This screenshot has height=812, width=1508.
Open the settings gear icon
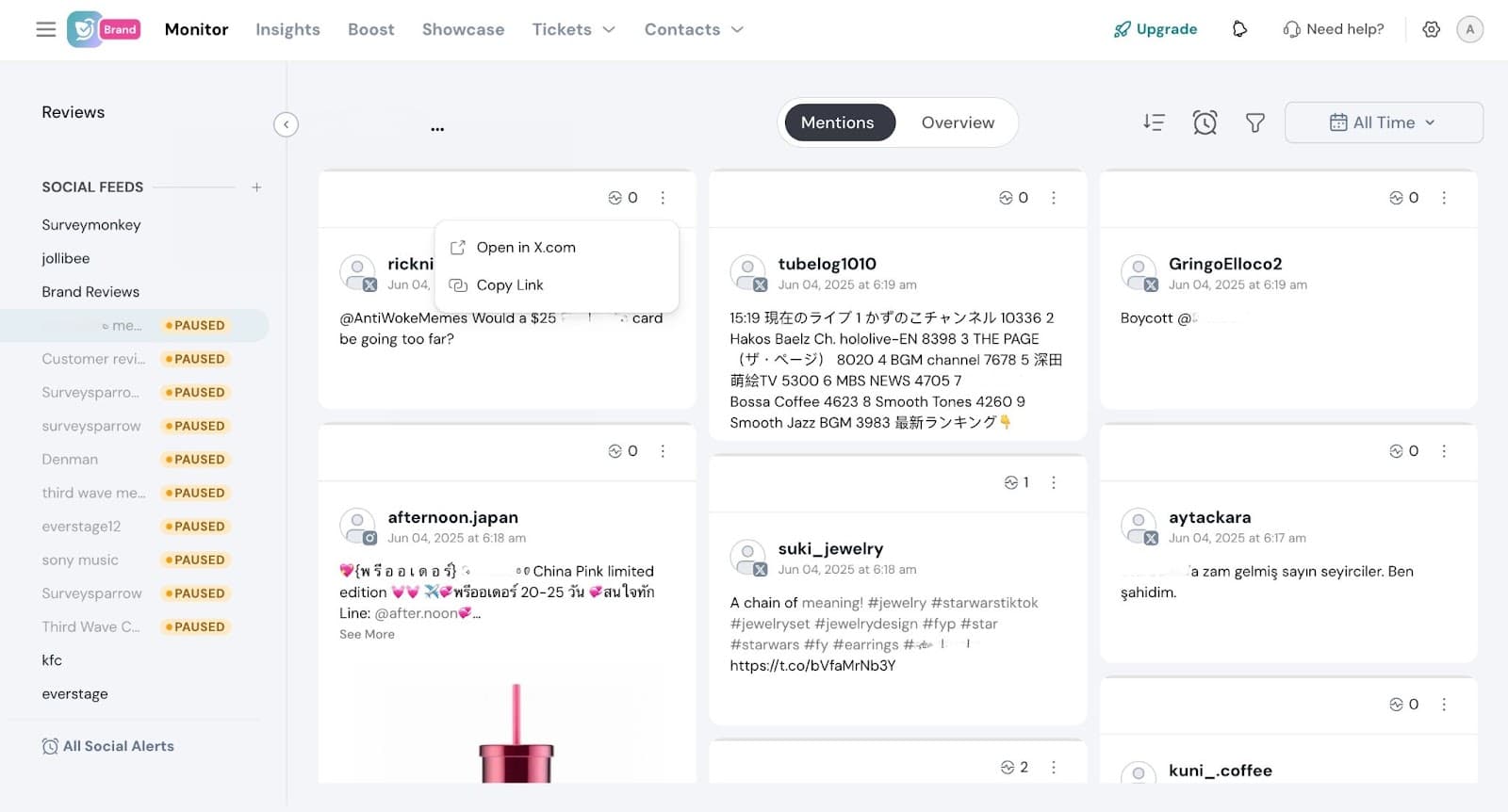pos(1431,29)
